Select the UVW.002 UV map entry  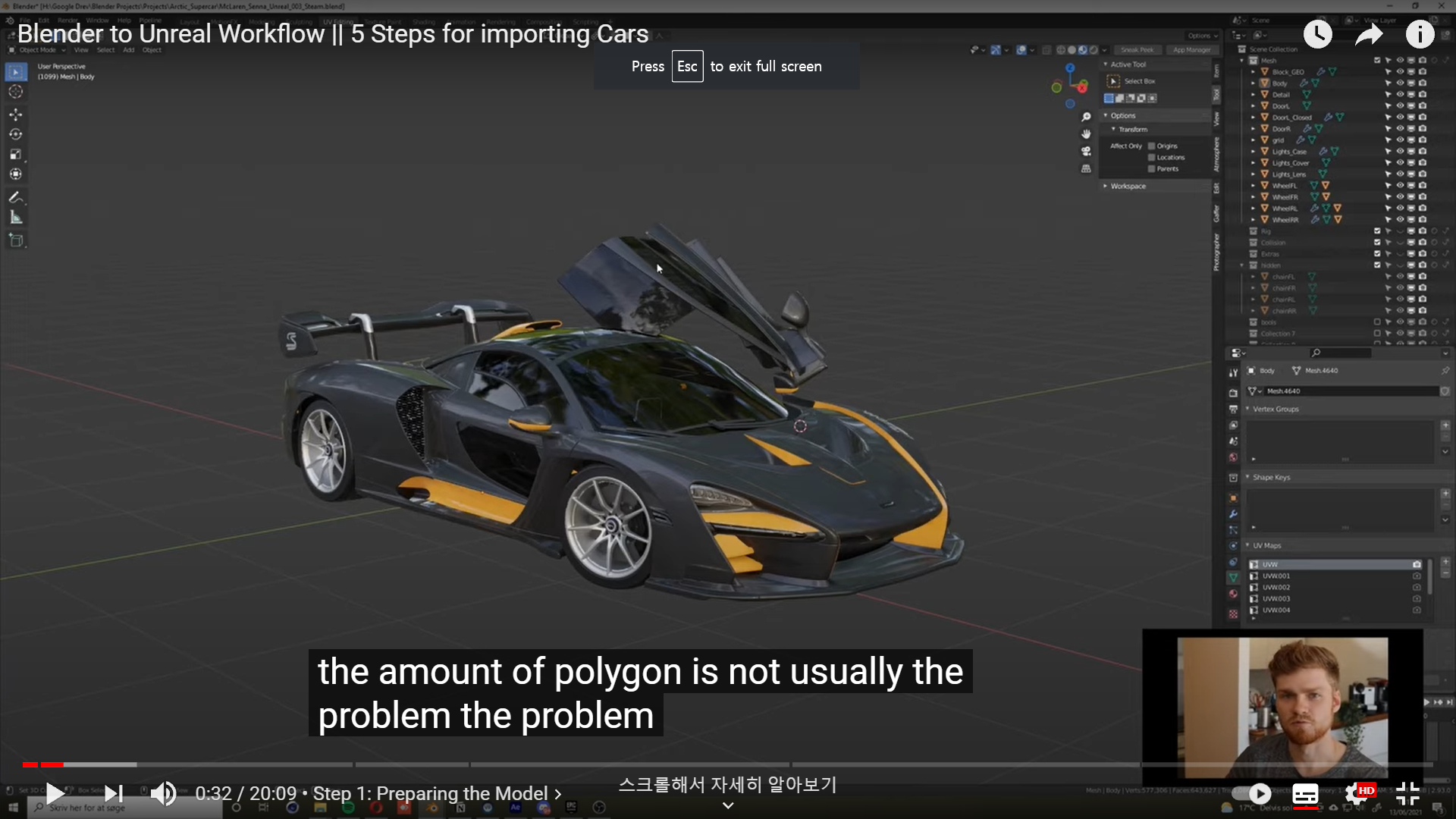[1276, 588]
